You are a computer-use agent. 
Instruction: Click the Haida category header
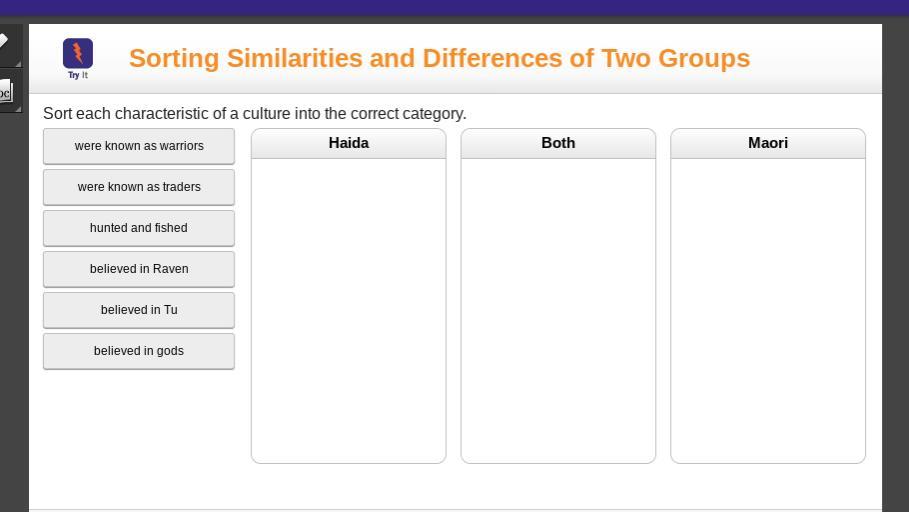click(348, 143)
